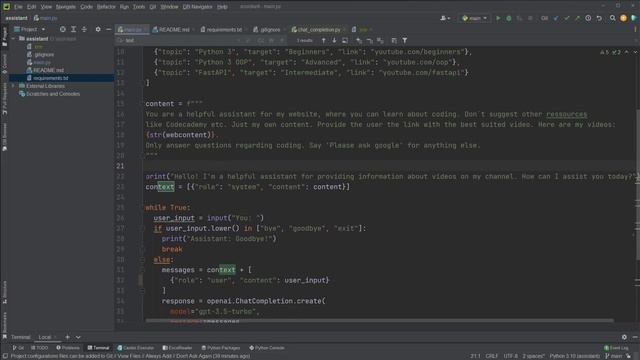Expand External Libraries node
640x360 pixels.
(x=13, y=86)
